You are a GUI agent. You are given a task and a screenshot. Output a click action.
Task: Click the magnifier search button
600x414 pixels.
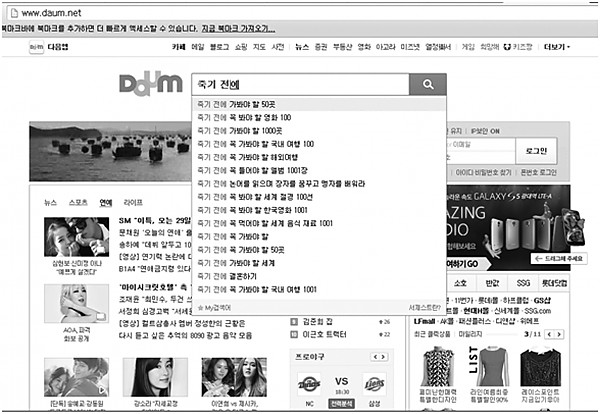coord(427,84)
